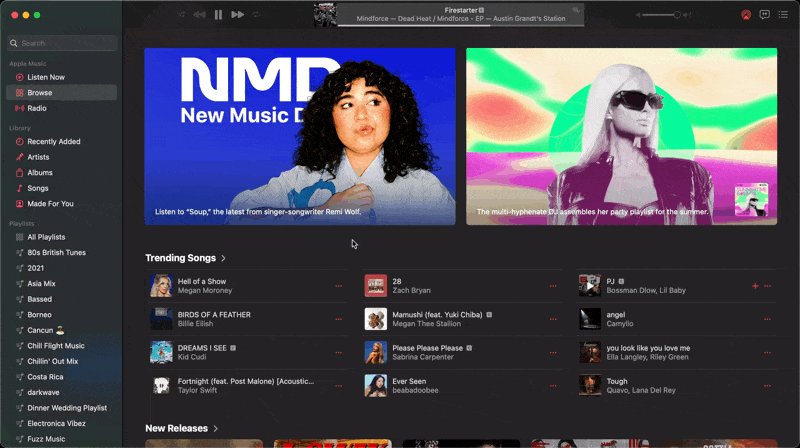Image resolution: width=800 pixels, height=448 pixels.
Task: Open more options for BIRDS OF A FEATHER
Action: (x=338, y=319)
